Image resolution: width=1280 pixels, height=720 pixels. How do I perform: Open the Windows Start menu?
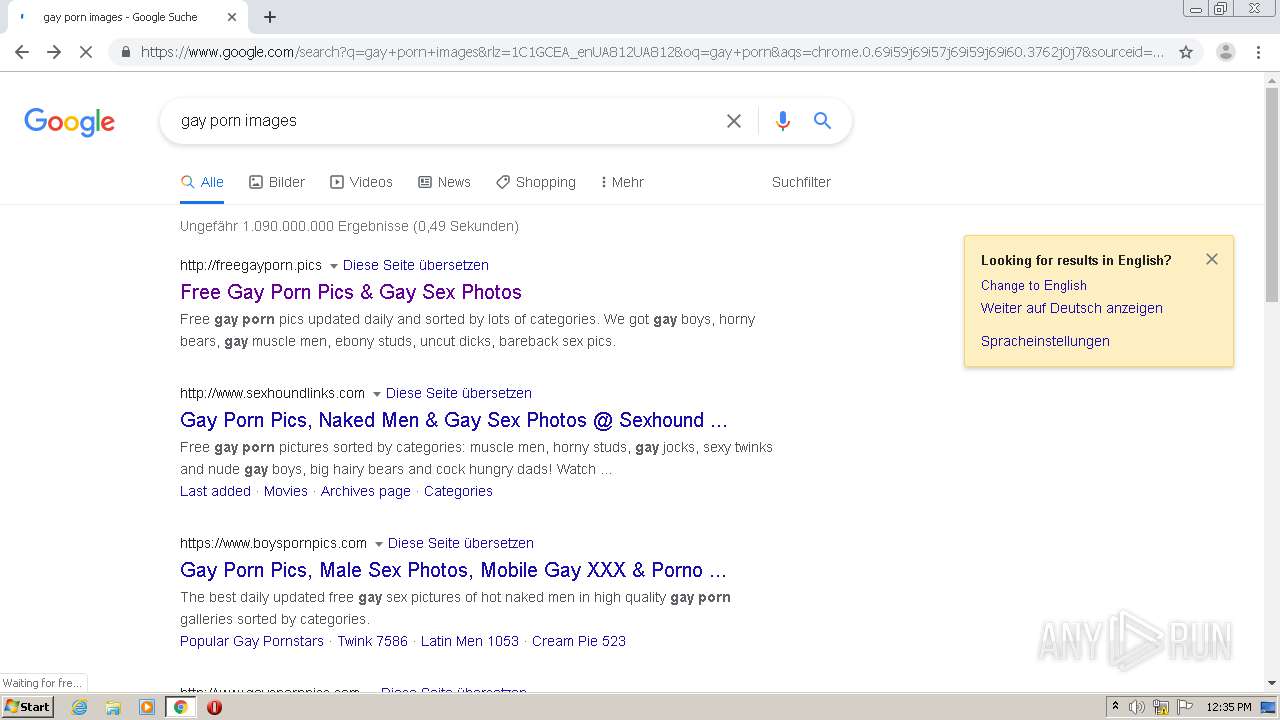tap(27, 707)
